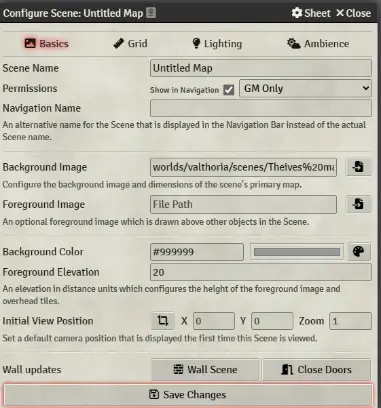Open the Background Image file picker

pyautogui.click(x=358, y=167)
